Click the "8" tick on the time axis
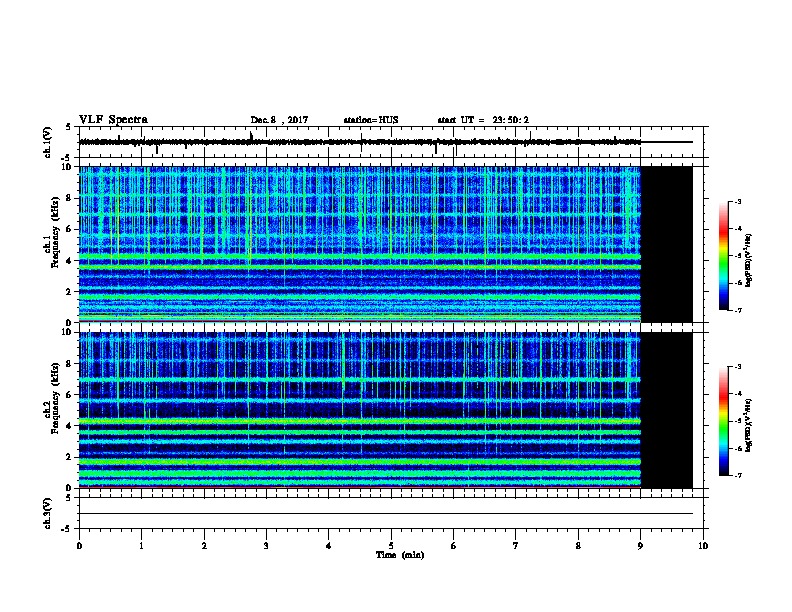This screenshot has height=612, width=792. [578, 545]
